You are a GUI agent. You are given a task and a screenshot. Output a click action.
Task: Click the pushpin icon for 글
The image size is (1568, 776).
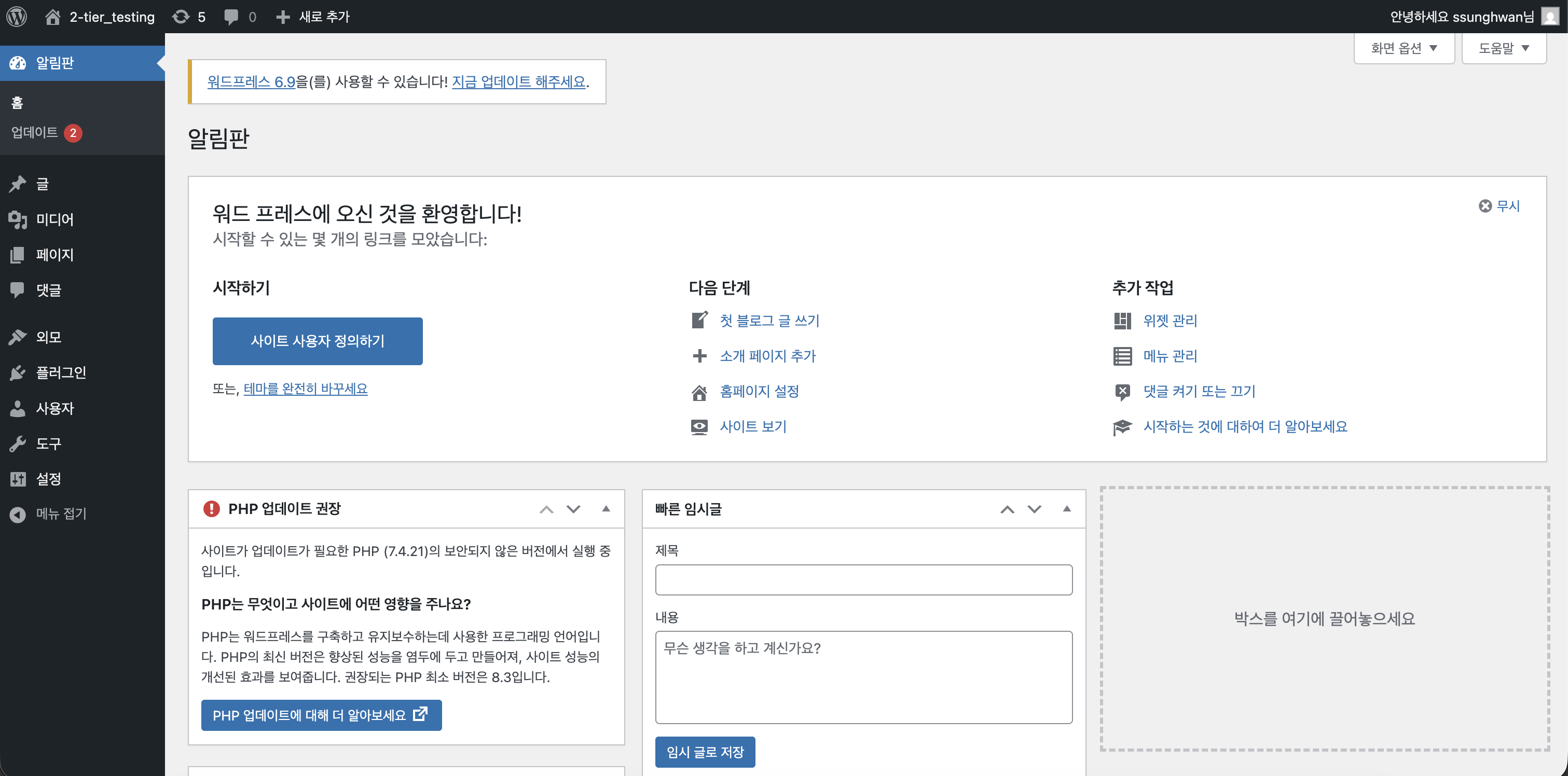coord(18,184)
